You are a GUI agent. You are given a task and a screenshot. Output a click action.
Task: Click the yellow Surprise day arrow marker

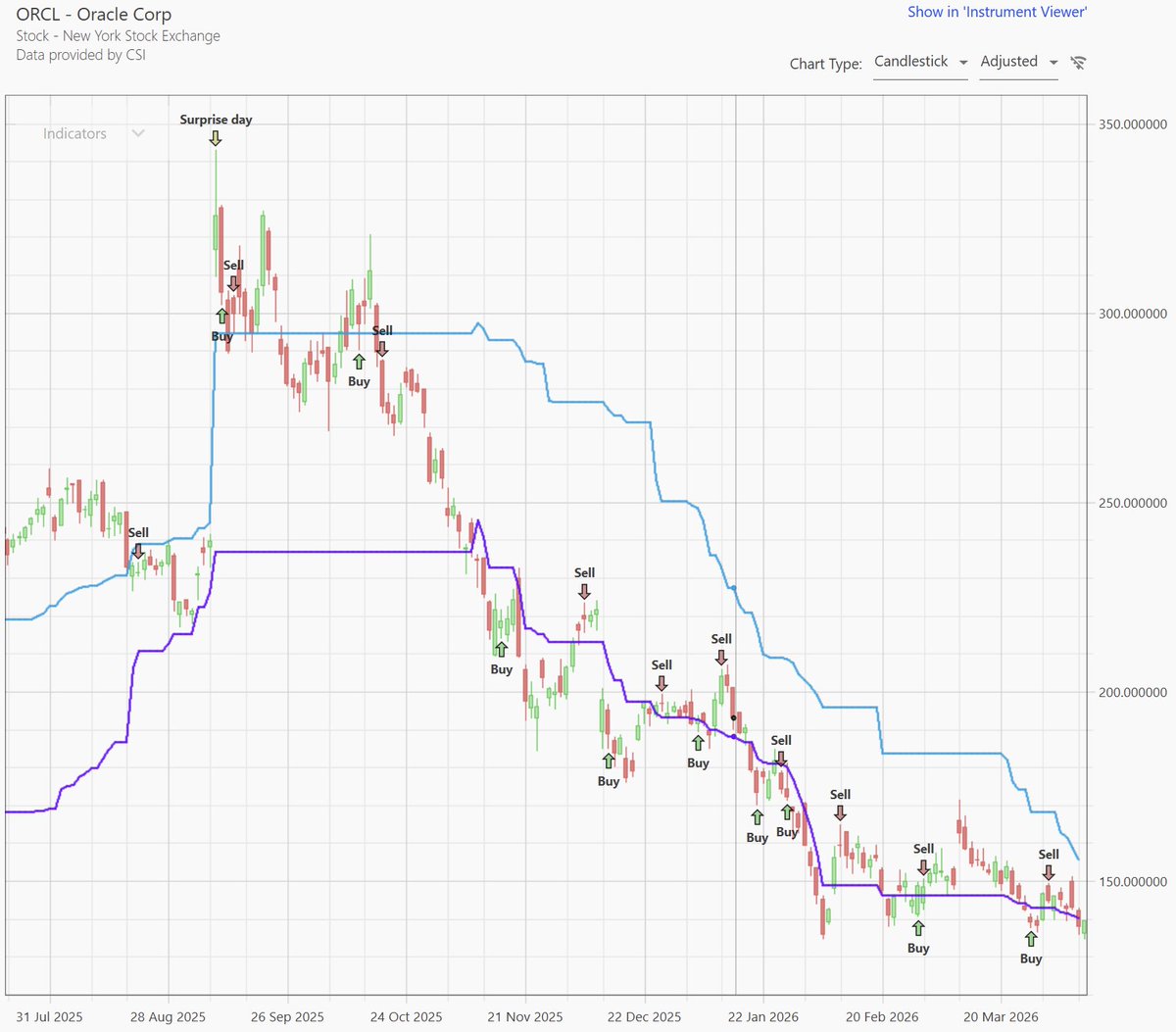point(216,138)
